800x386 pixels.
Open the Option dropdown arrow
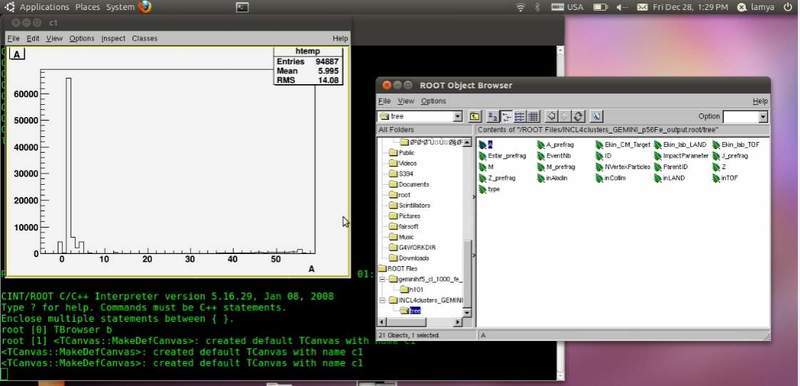click(763, 117)
